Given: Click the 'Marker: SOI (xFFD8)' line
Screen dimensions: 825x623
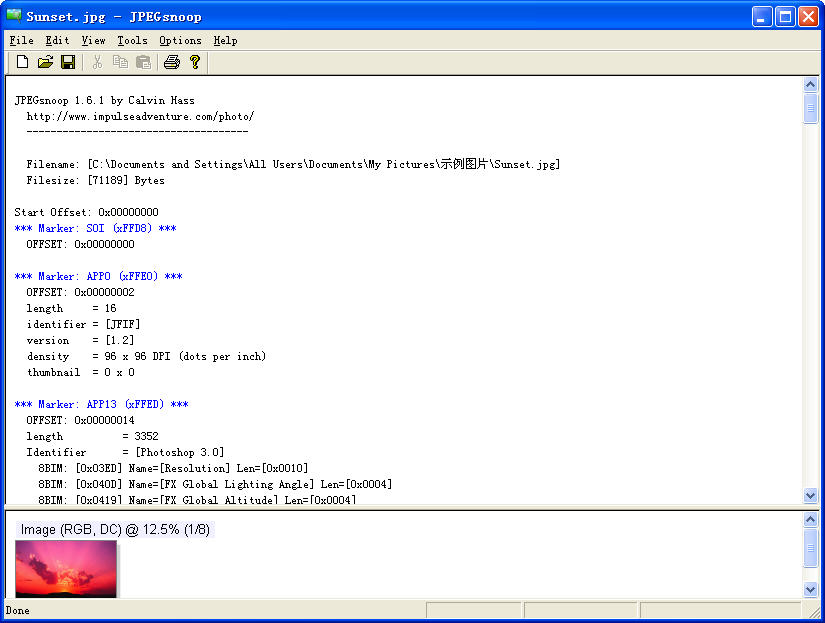Looking at the screenshot, I should point(95,228).
